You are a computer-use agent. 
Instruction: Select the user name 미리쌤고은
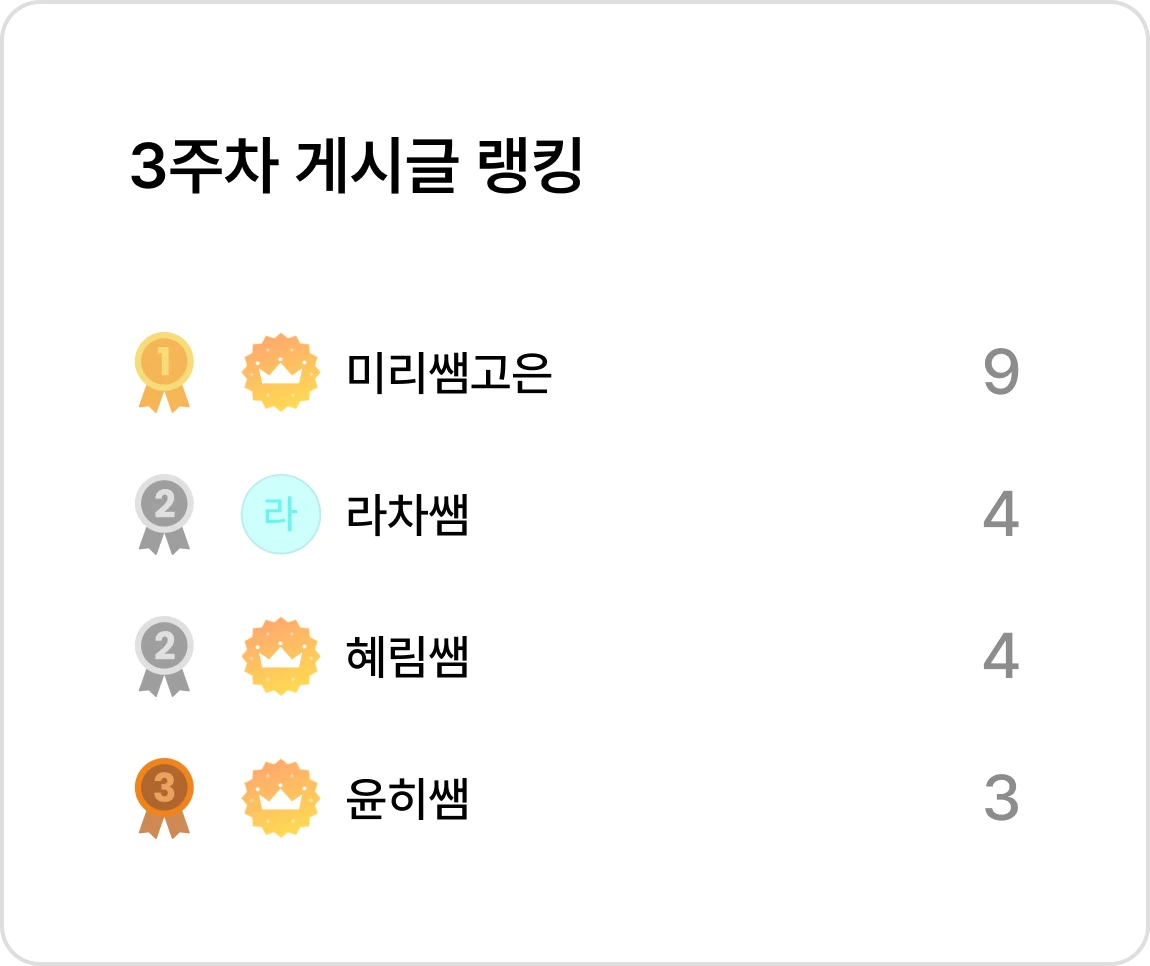pyautogui.click(x=448, y=373)
